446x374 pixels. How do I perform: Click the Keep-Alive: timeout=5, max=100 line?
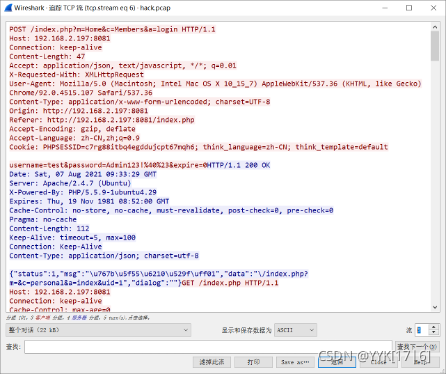[72, 238]
